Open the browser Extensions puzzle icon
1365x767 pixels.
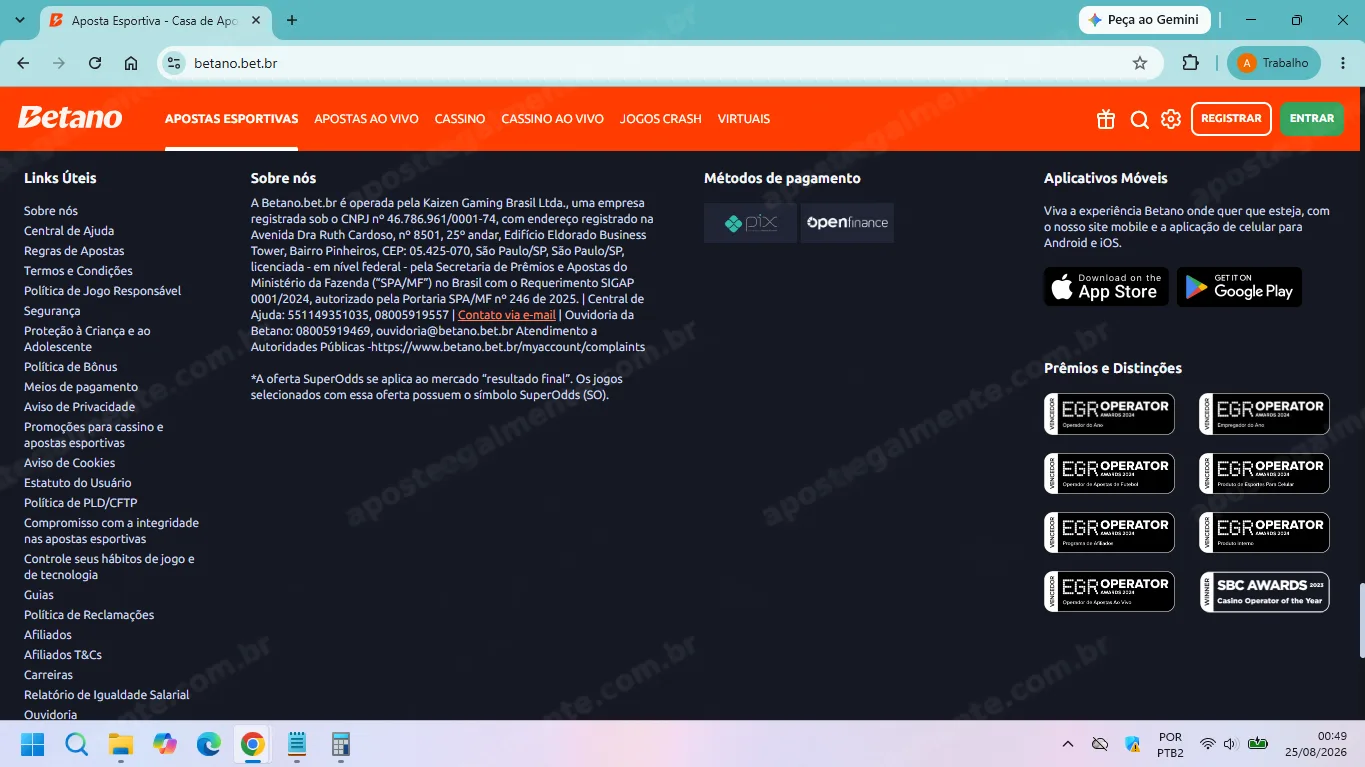(1190, 63)
